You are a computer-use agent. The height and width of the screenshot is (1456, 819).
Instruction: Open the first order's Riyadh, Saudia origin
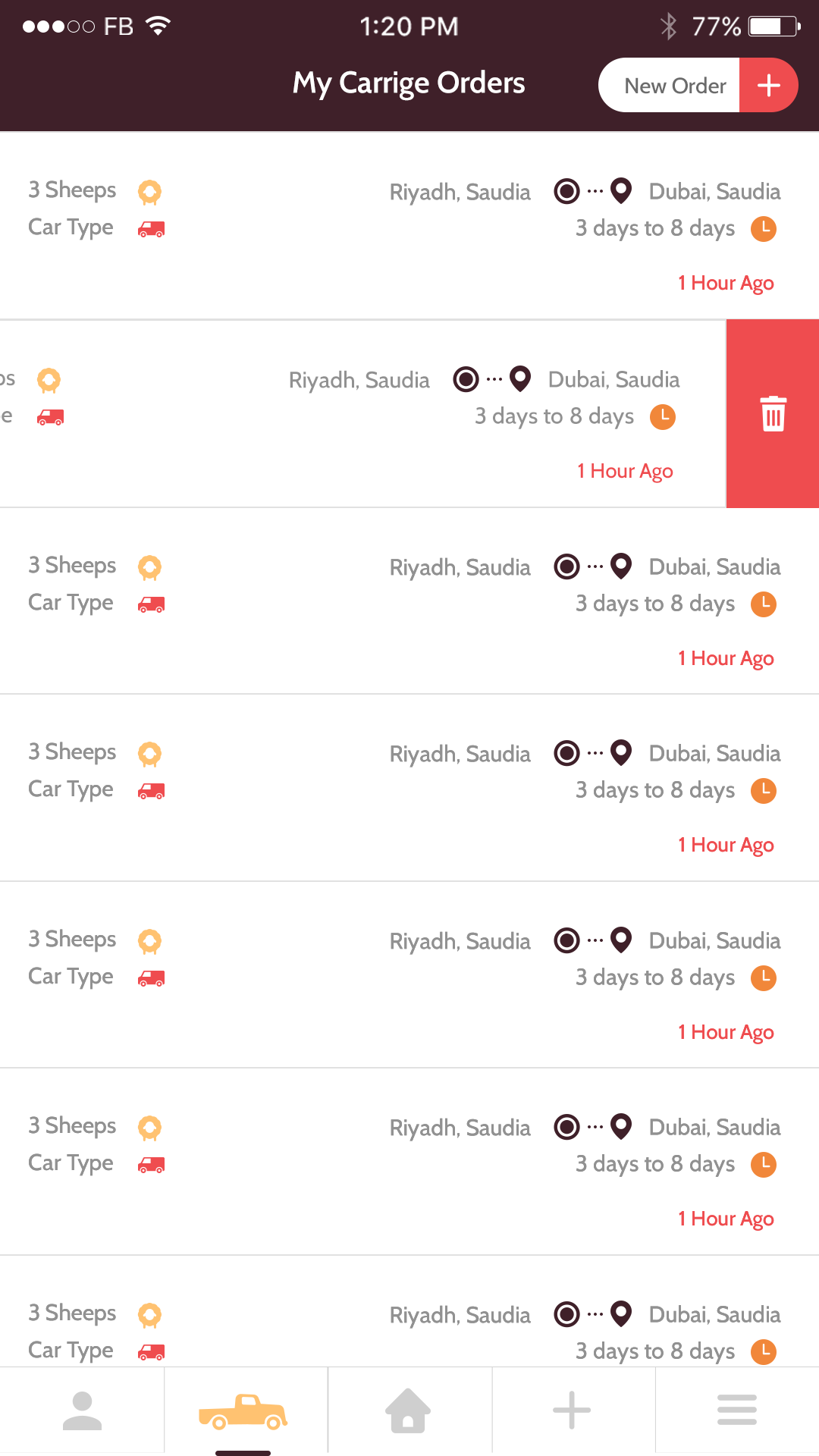pyautogui.click(x=460, y=192)
